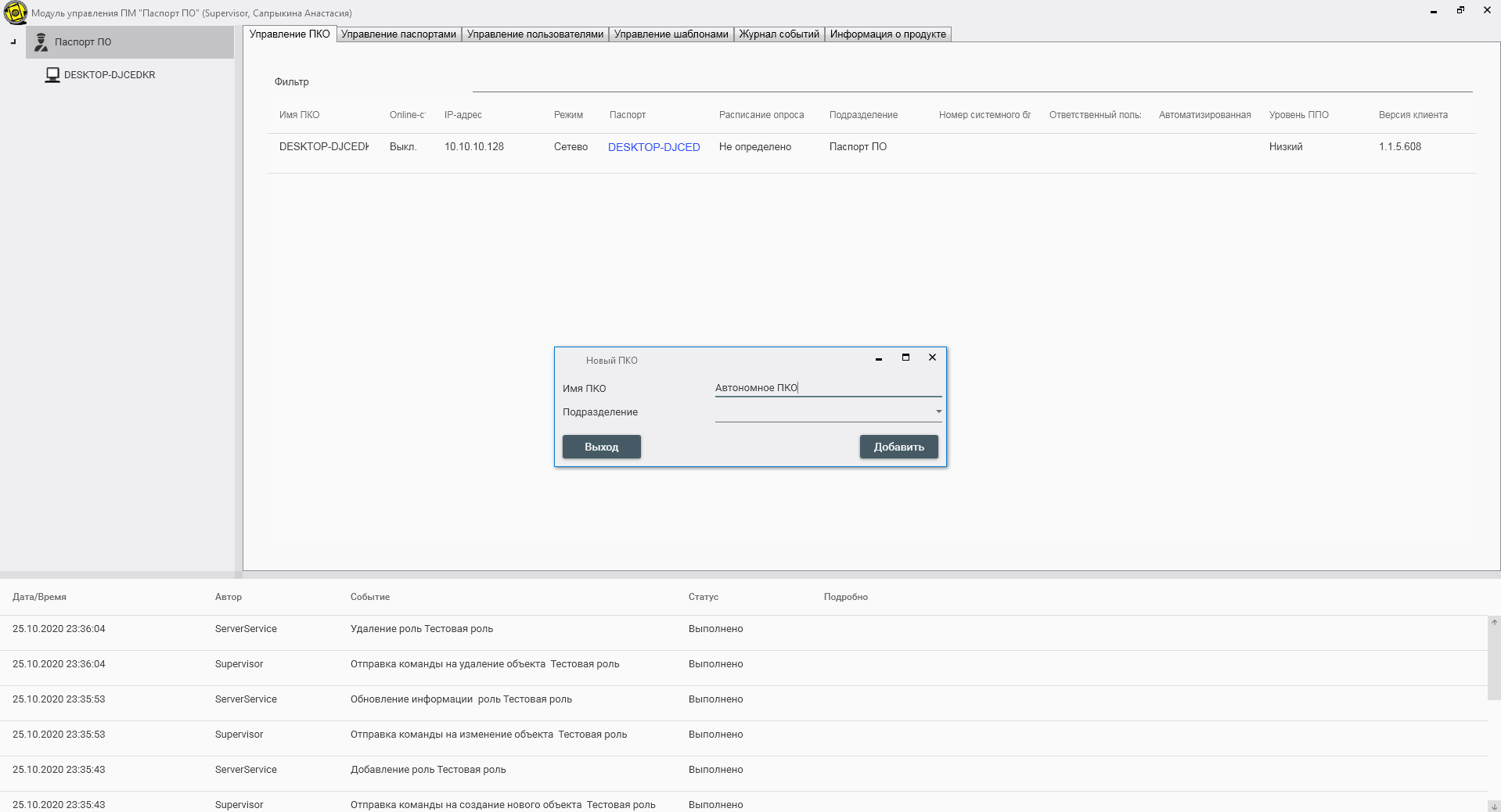Click the Имя ПКО text field

pos(829,387)
